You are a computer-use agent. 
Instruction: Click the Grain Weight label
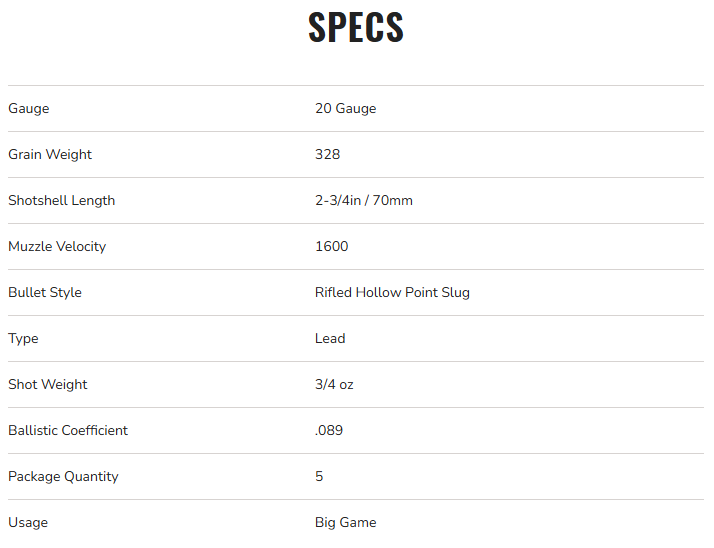50,154
